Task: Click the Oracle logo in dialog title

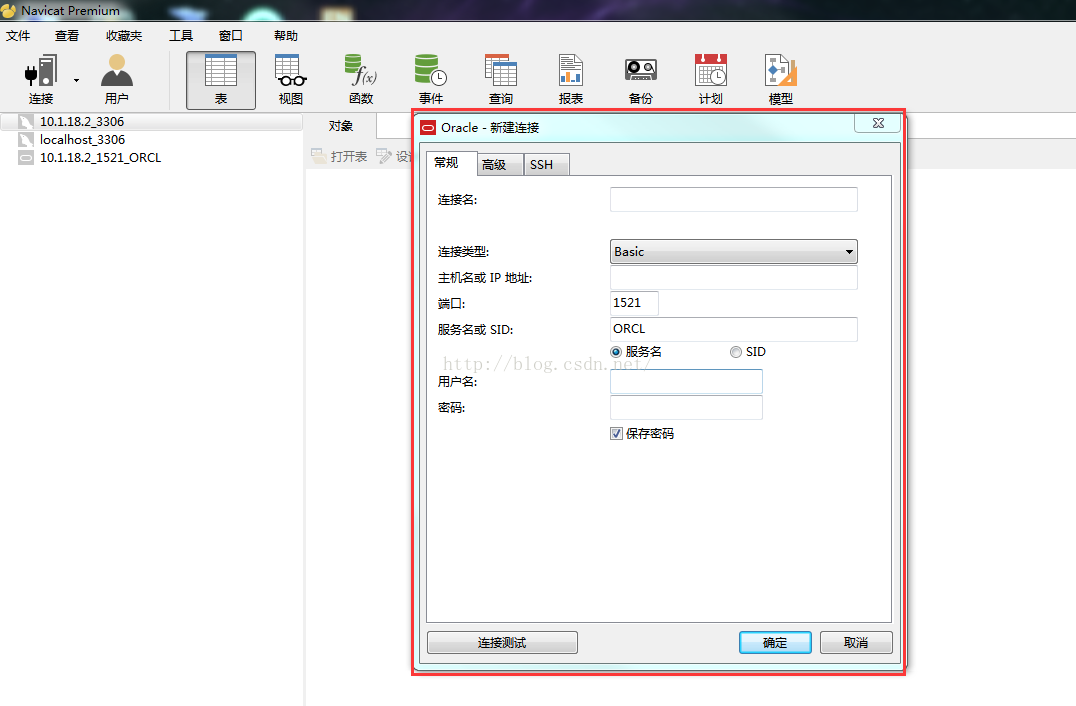Action: pyautogui.click(x=428, y=128)
